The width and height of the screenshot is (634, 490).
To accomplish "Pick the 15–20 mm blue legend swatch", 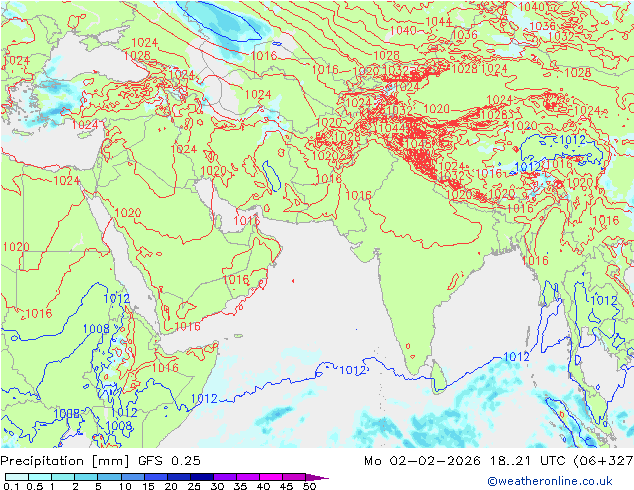I will point(156,477).
